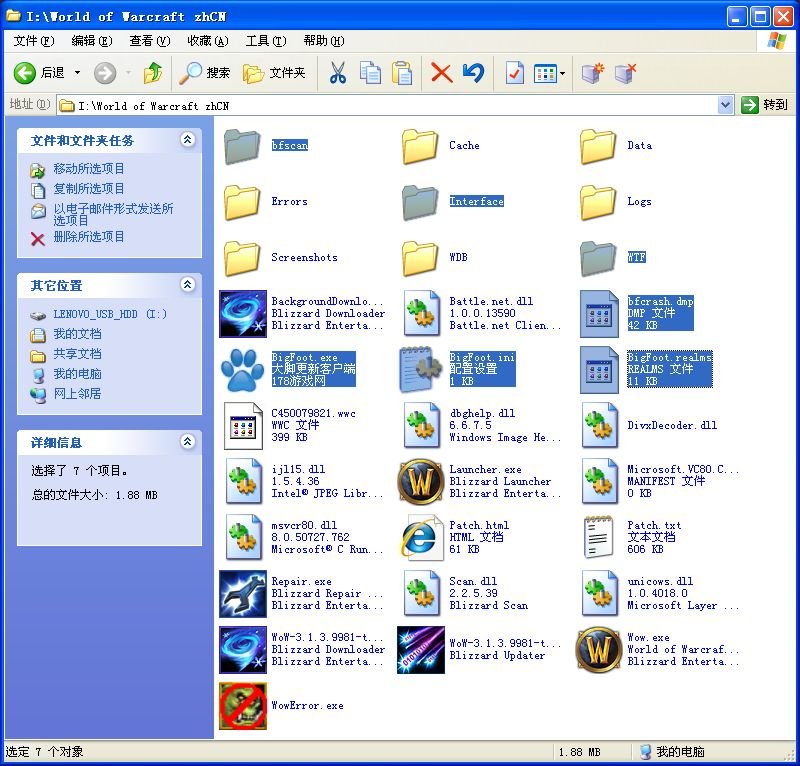Click the Up folder toolbar icon
Image resolution: width=800 pixels, height=766 pixels.
153,73
